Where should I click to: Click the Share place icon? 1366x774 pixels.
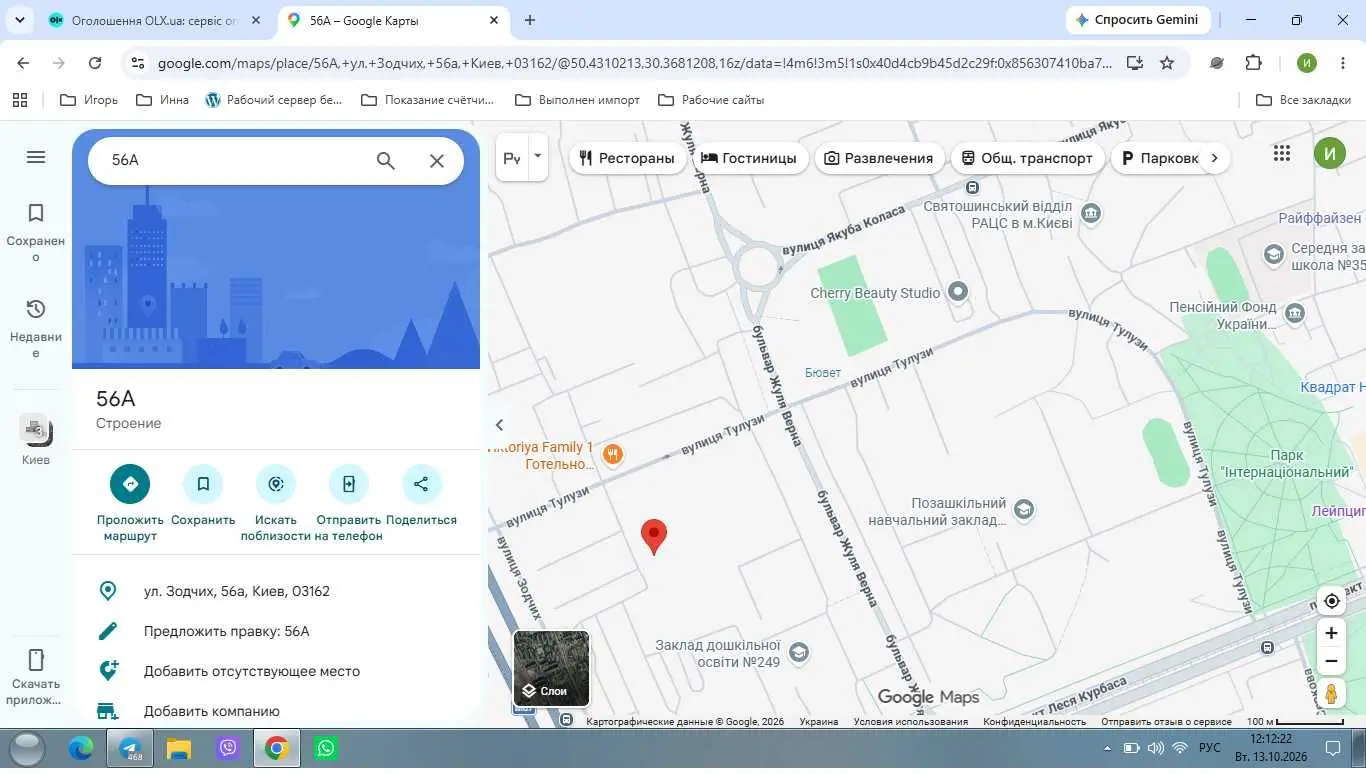421,484
